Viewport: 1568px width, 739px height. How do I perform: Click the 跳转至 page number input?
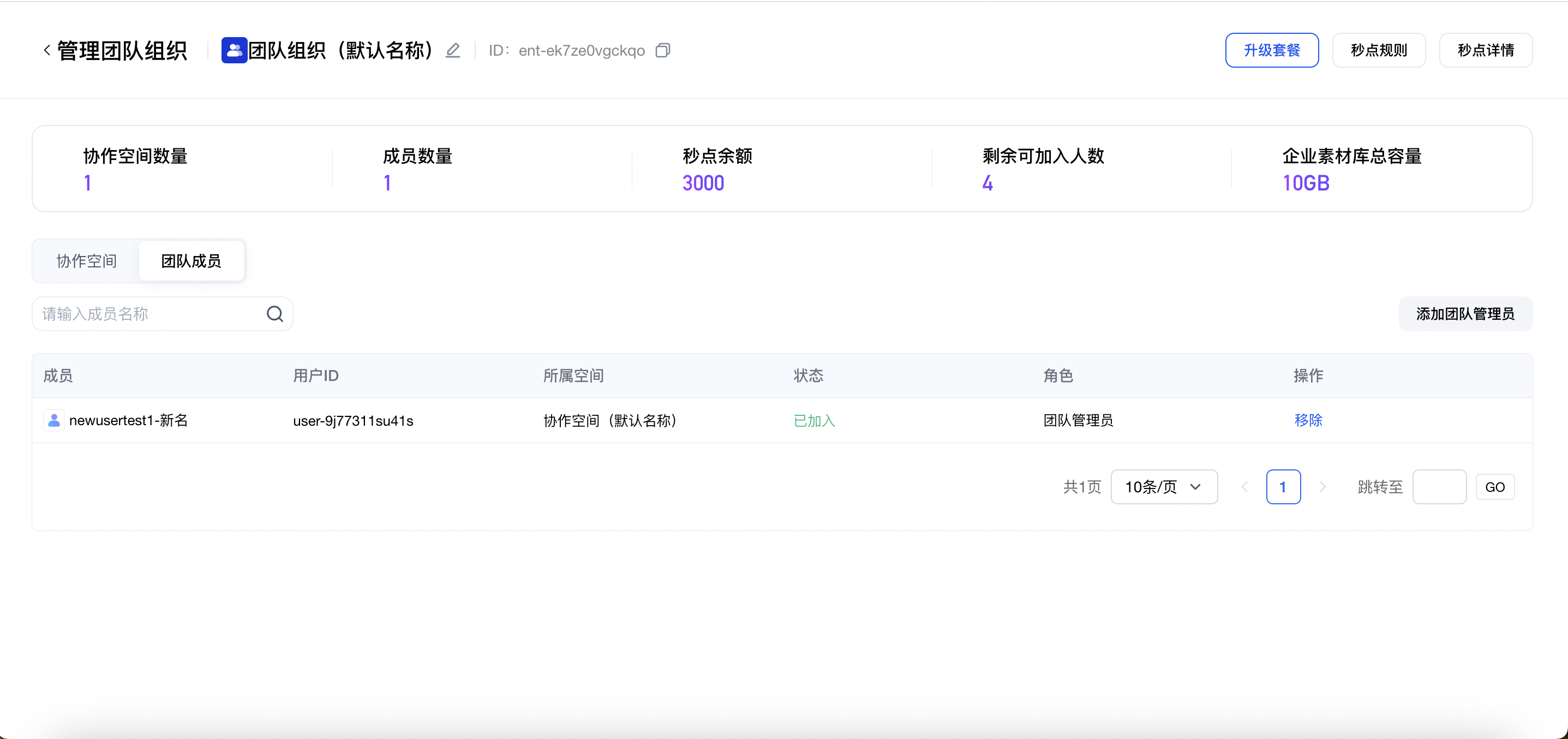1439,487
